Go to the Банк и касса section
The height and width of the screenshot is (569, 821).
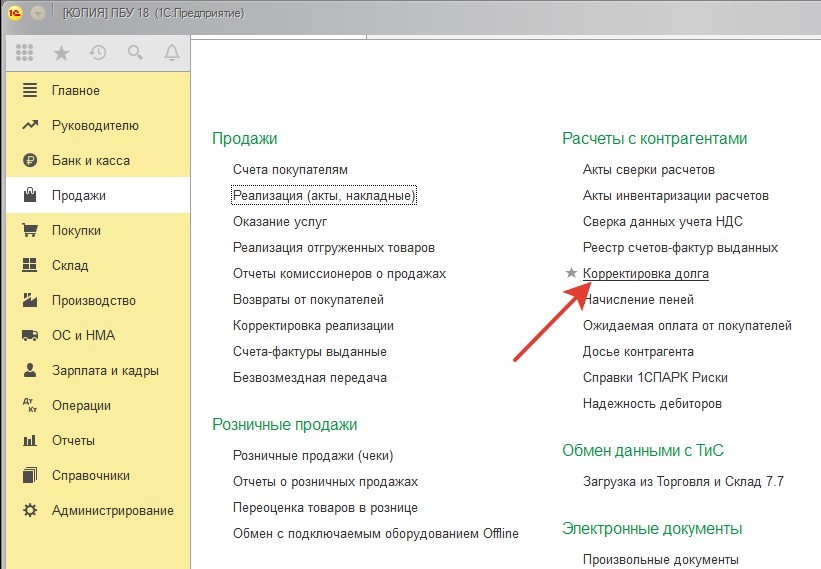(x=90, y=160)
